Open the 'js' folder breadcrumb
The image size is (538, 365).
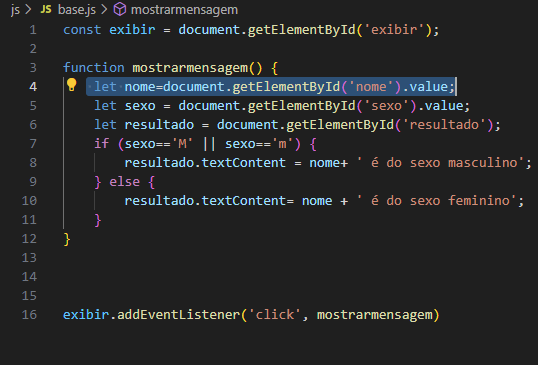point(15,10)
